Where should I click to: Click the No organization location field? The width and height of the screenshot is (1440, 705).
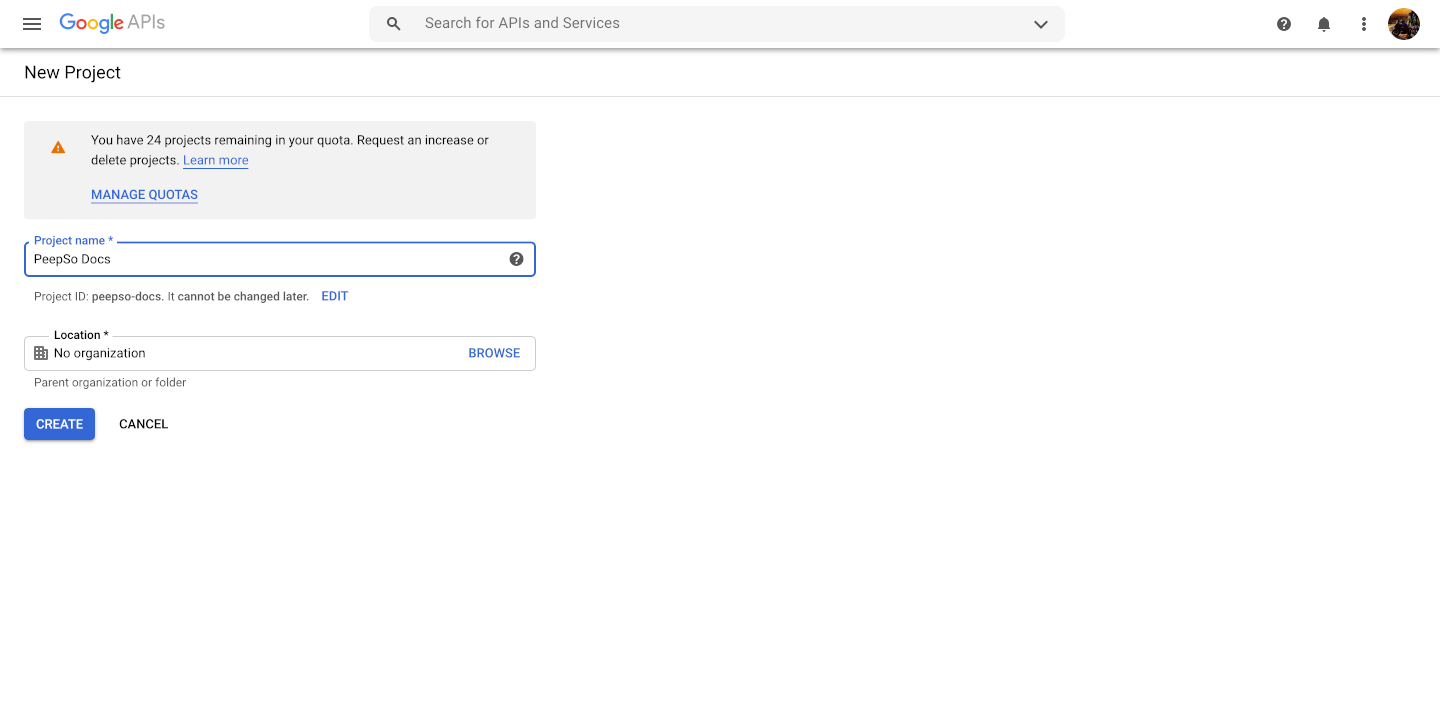(280, 353)
